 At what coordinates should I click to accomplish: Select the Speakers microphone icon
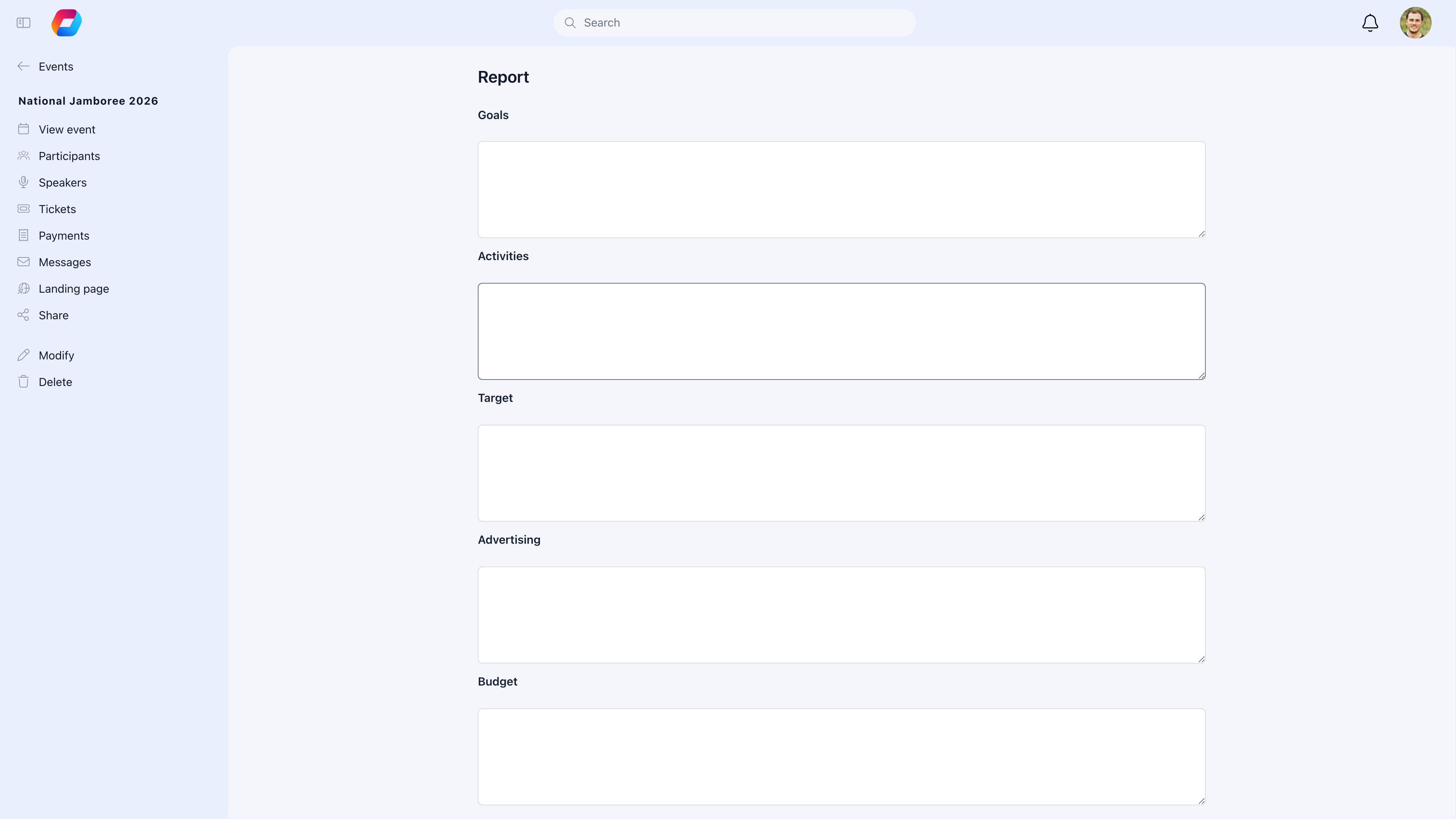23,182
